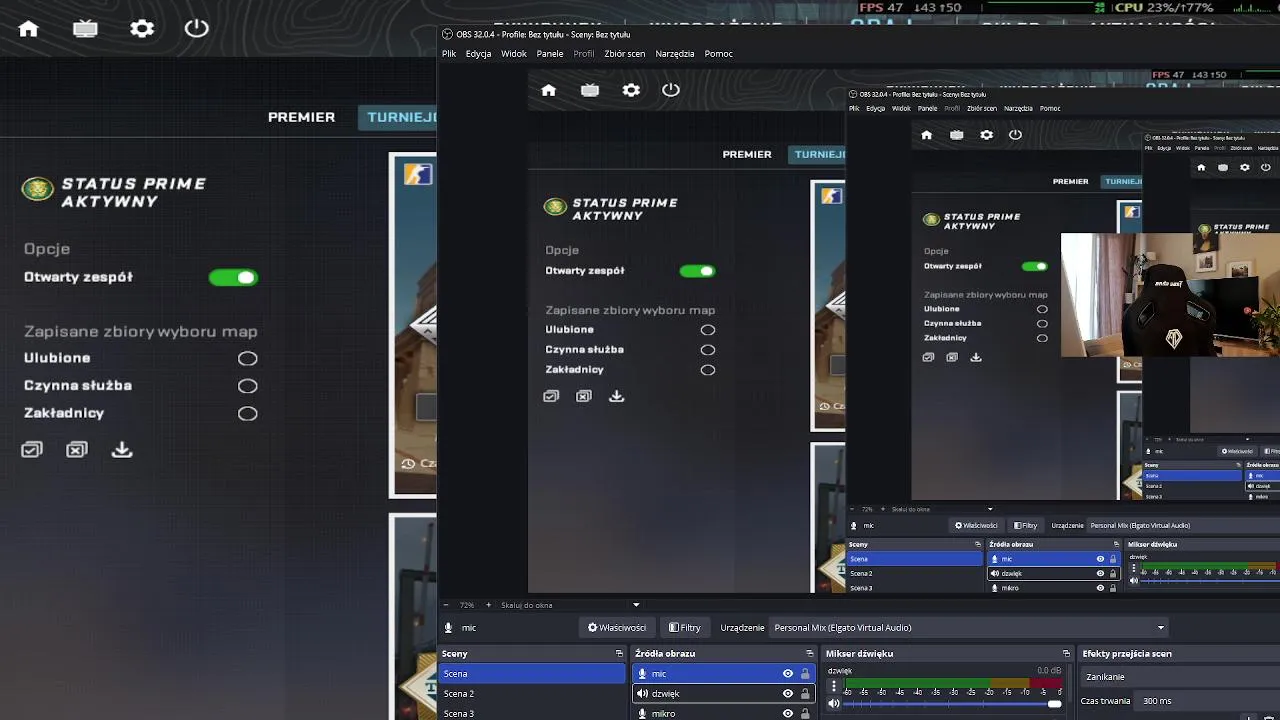Select webcam feed in the OBS preview
The width and height of the screenshot is (1280, 720).
click(x=1170, y=295)
